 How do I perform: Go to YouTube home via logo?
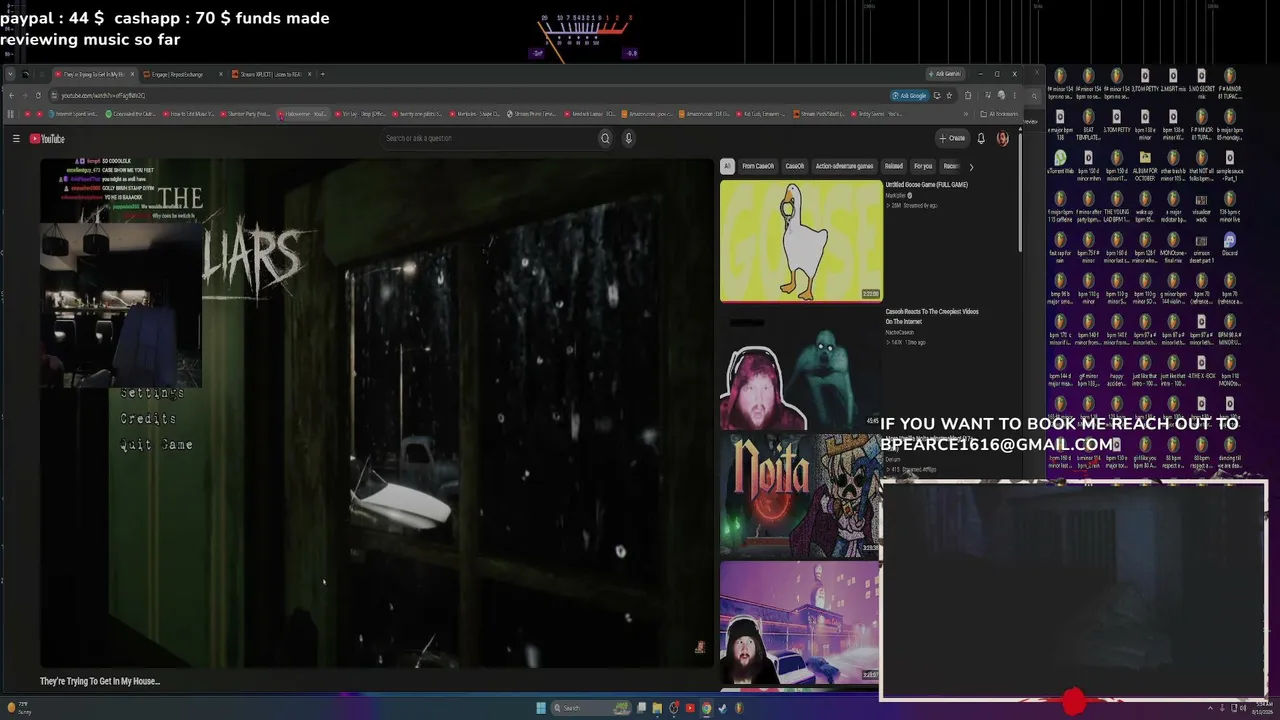pyautogui.click(x=47, y=139)
